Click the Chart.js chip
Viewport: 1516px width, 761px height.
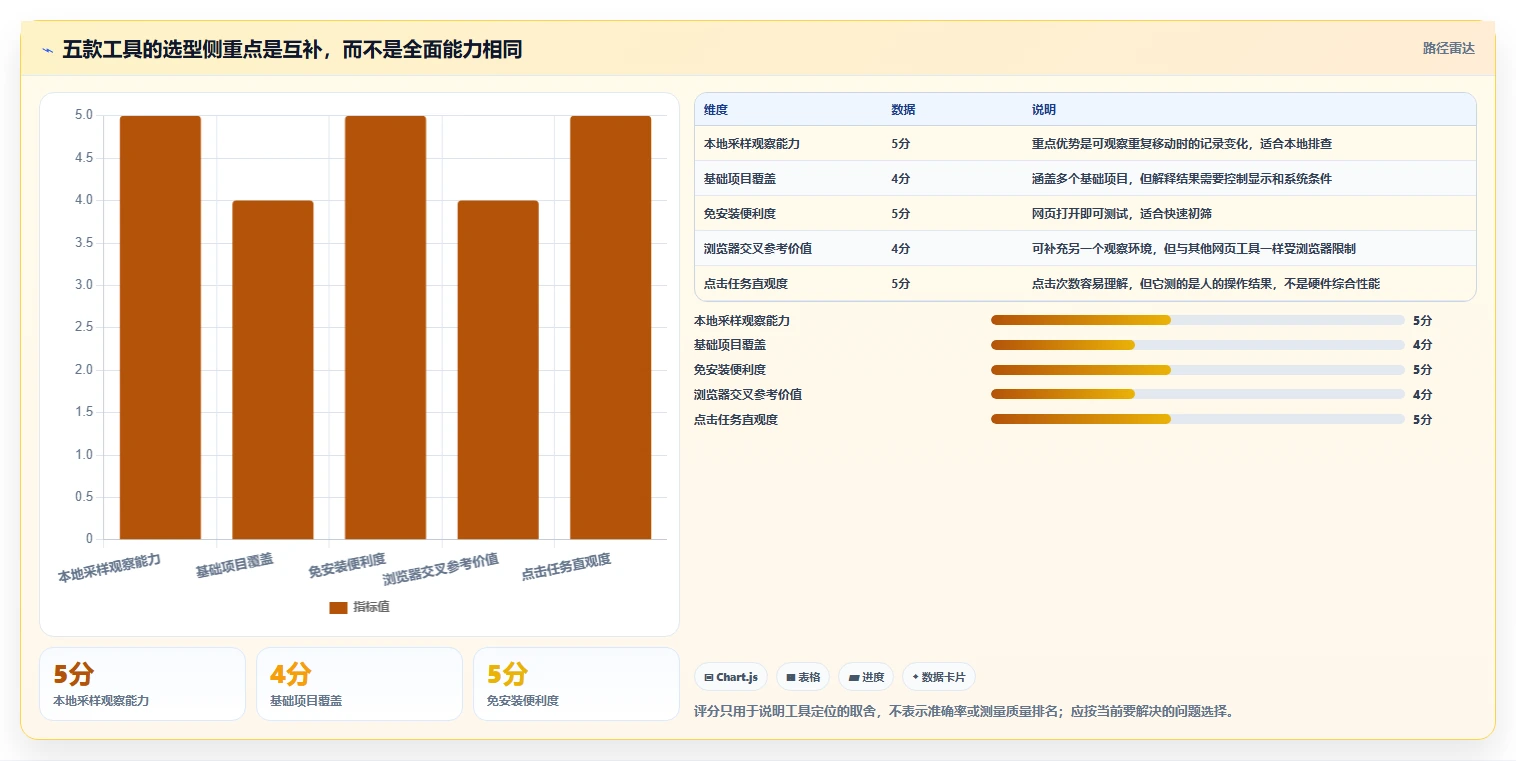pos(731,677)
